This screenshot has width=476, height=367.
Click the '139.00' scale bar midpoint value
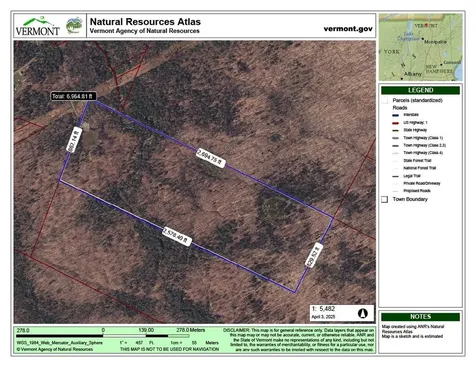[x=146, y=330]
